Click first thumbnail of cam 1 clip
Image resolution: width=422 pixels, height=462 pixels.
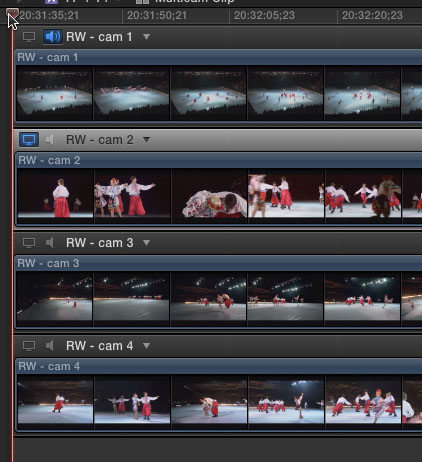pos(54,93)
